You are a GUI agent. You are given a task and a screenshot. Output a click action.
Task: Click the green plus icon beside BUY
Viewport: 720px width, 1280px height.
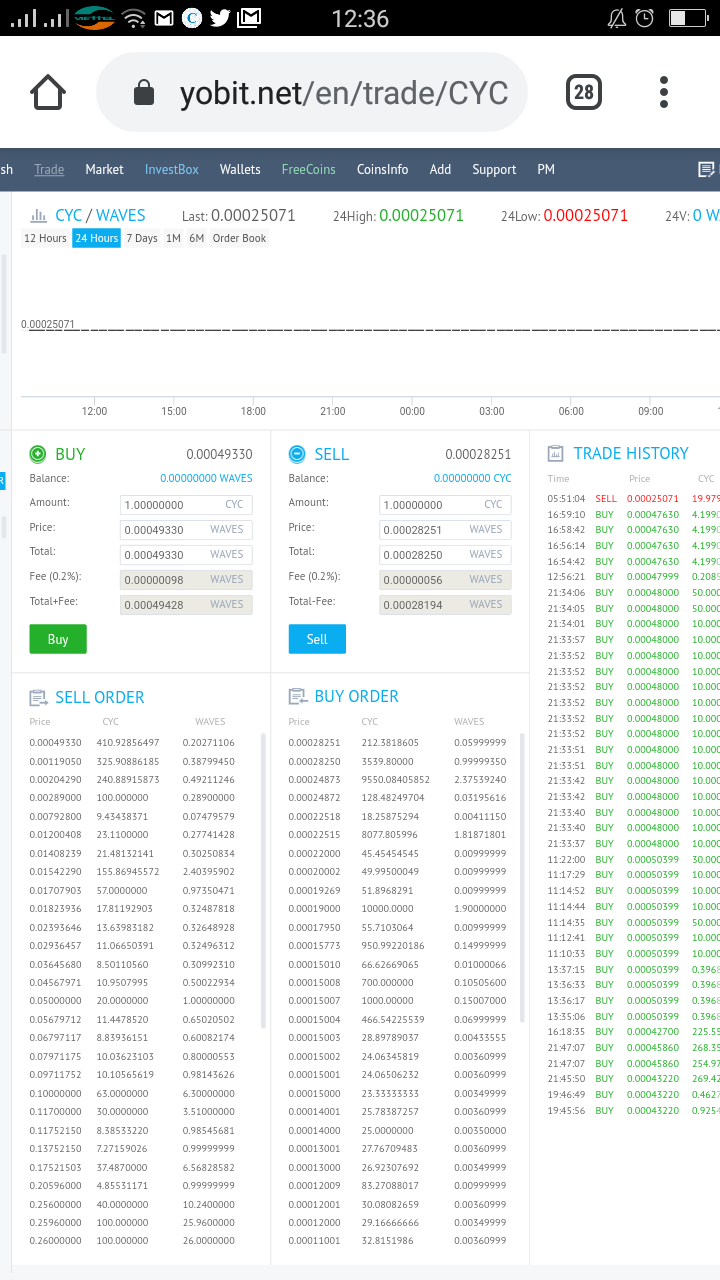pos(38,454)
